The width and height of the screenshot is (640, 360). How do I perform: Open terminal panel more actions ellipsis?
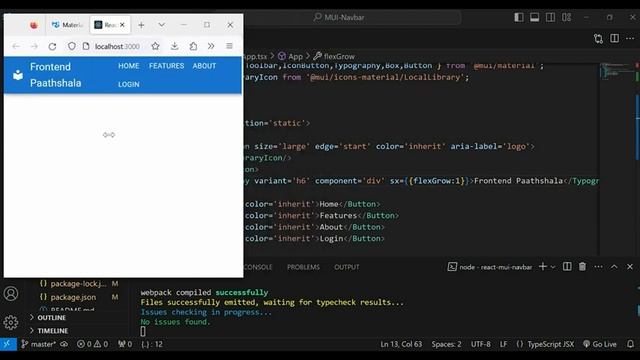[x=598, y=267]
